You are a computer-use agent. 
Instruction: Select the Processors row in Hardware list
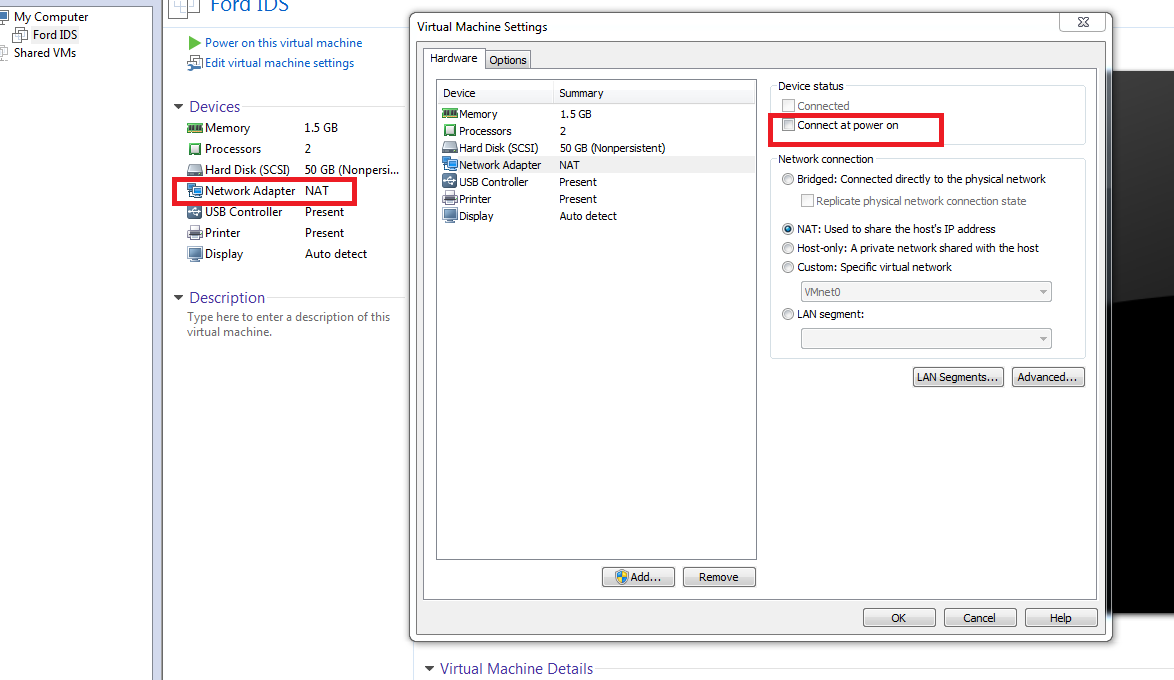click(596, 131)
